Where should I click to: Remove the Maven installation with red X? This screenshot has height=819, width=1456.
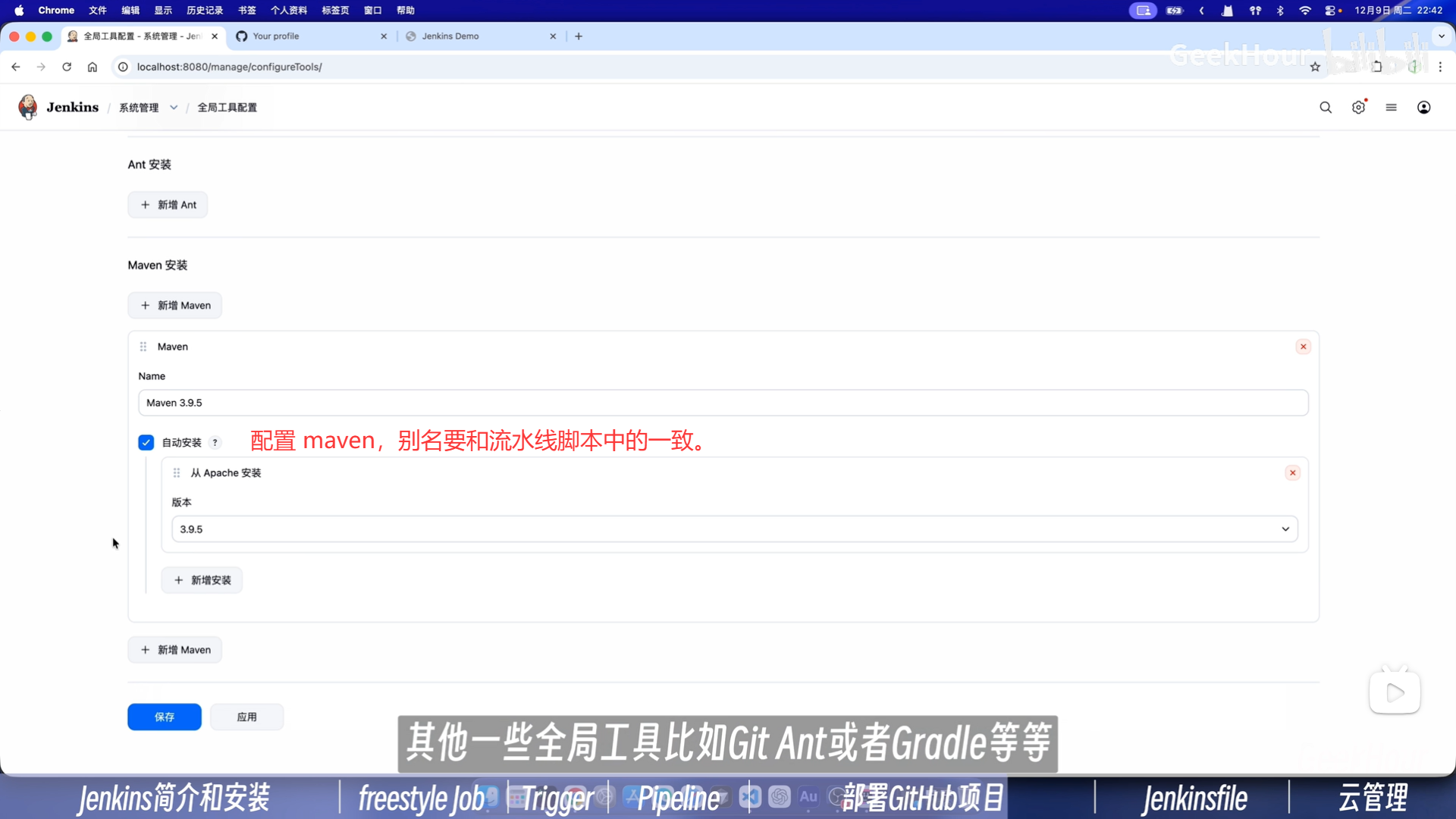tap(1303, 347)
